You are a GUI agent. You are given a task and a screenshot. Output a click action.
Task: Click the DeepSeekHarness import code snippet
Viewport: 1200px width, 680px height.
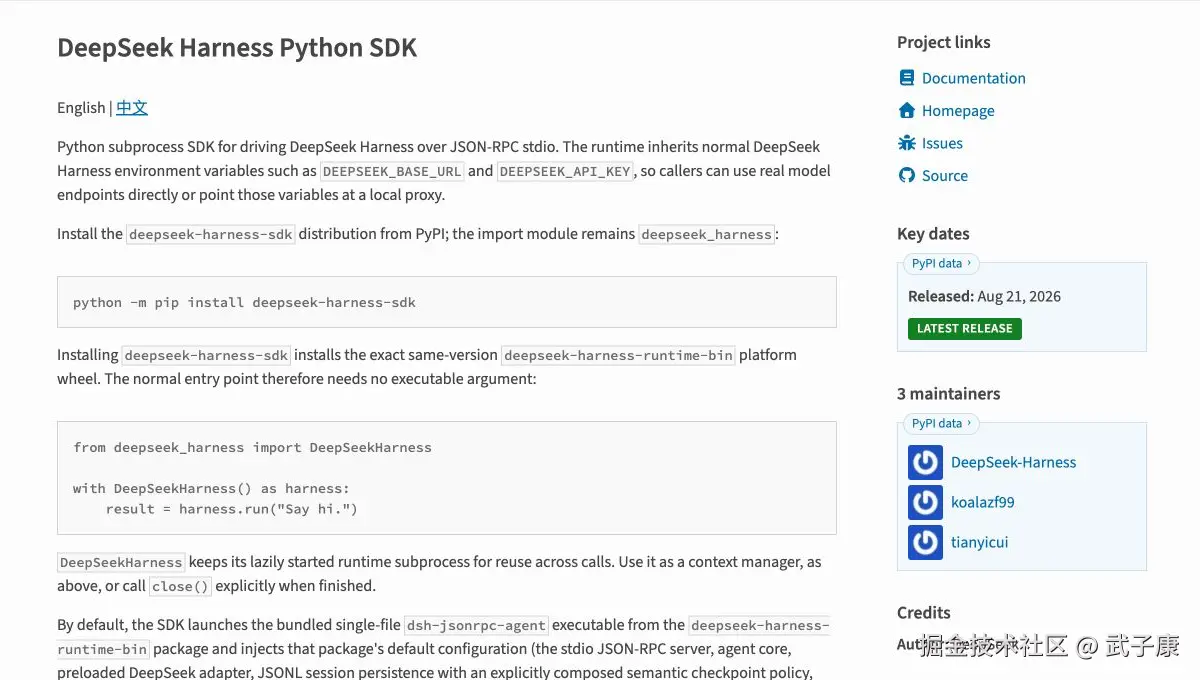pos(446,478)
